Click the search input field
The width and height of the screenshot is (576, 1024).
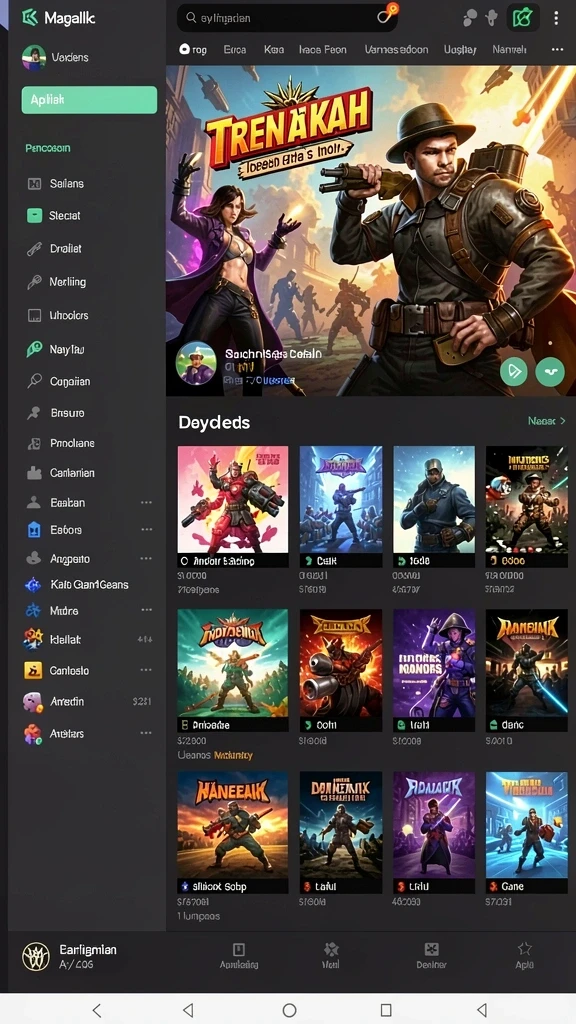[x=287, y=18]
